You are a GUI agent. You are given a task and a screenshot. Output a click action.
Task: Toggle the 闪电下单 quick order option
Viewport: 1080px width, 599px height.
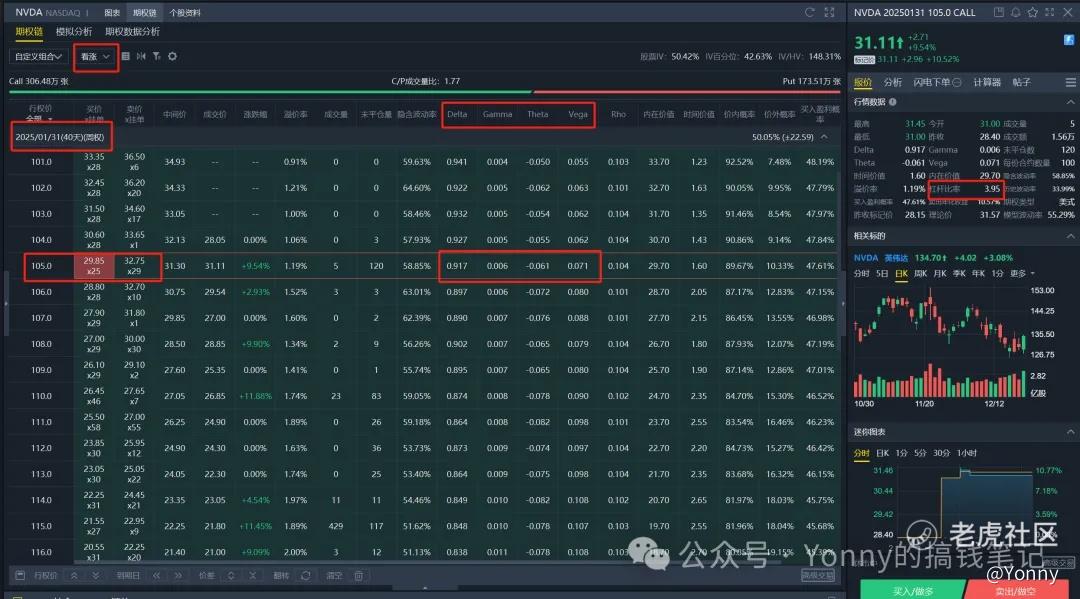tap(937, 83)
